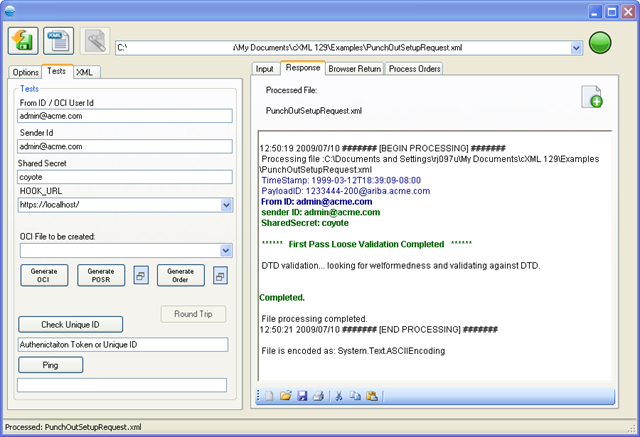Image resolution: width=640 pixels, height=437 pixels.
Task: Click 'File is encoded as: System.Text.ASCIIEncoding' line
Action: click(353, 350)
